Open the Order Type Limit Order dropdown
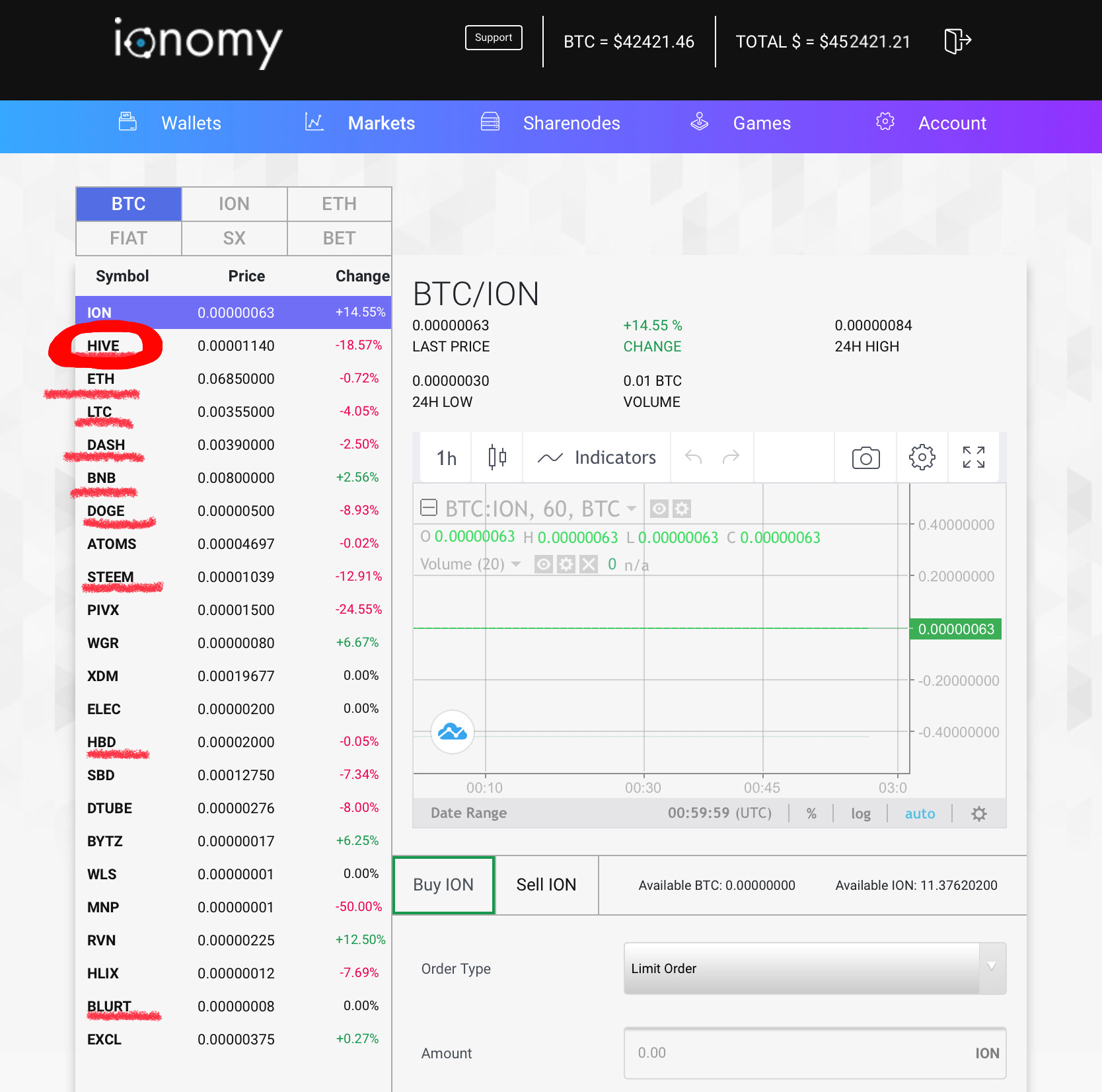This screenshot has width=1102, height=1092. [815, 968]
